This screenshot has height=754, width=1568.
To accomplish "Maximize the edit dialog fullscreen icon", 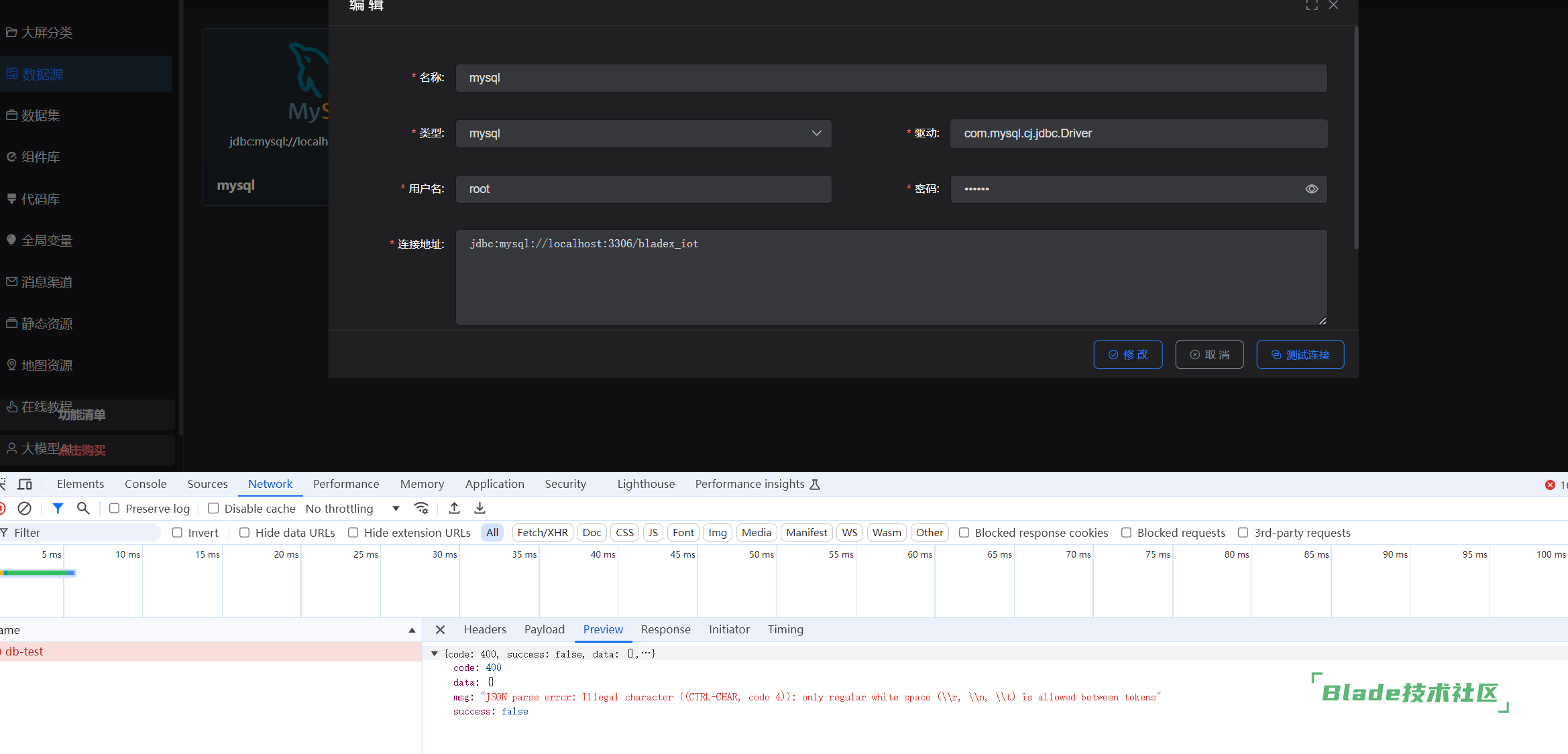I will pyautogui.click(x=1312, y=5).
